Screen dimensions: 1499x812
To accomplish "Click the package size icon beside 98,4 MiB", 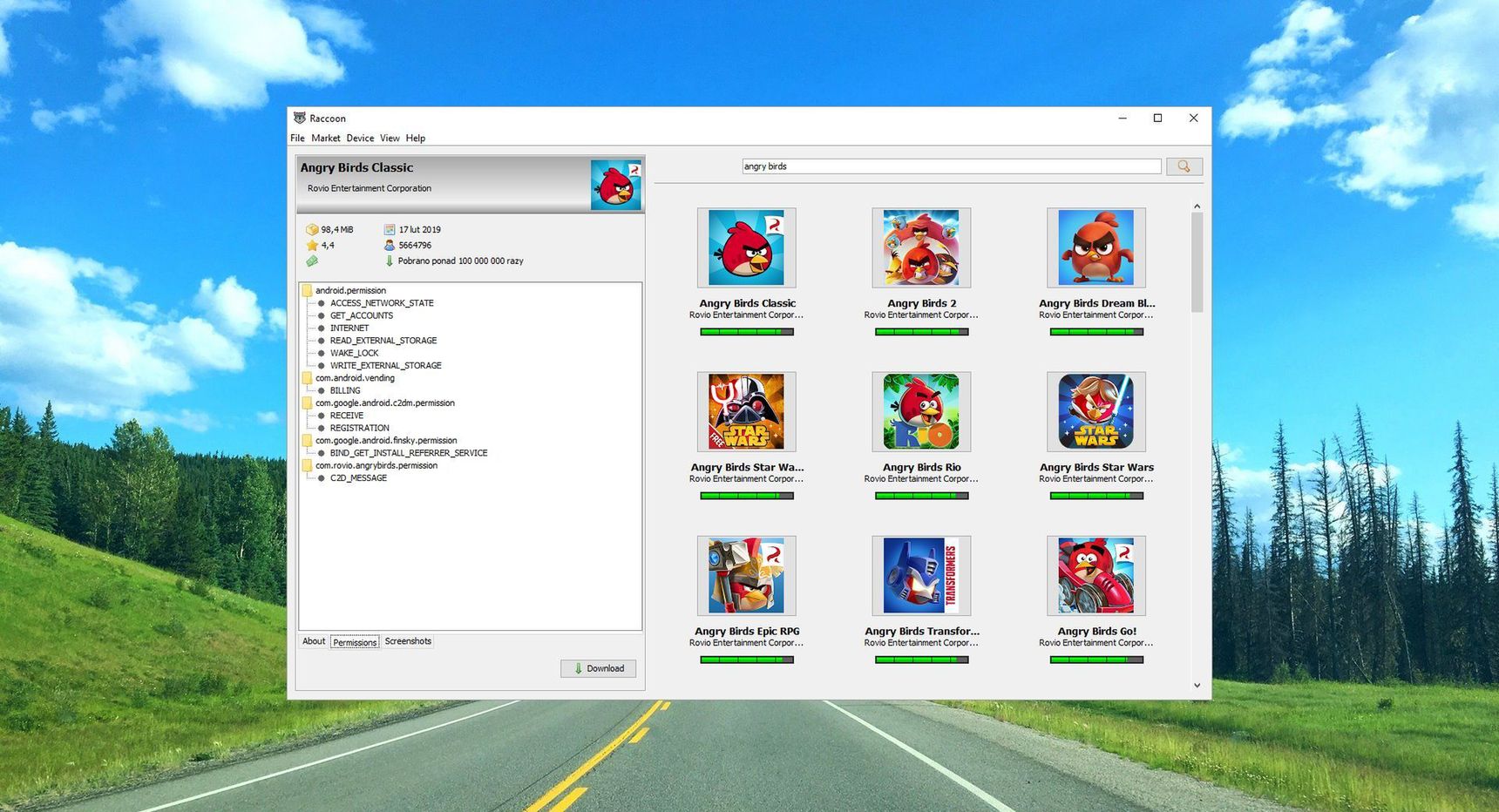I will tap(312, 230).
